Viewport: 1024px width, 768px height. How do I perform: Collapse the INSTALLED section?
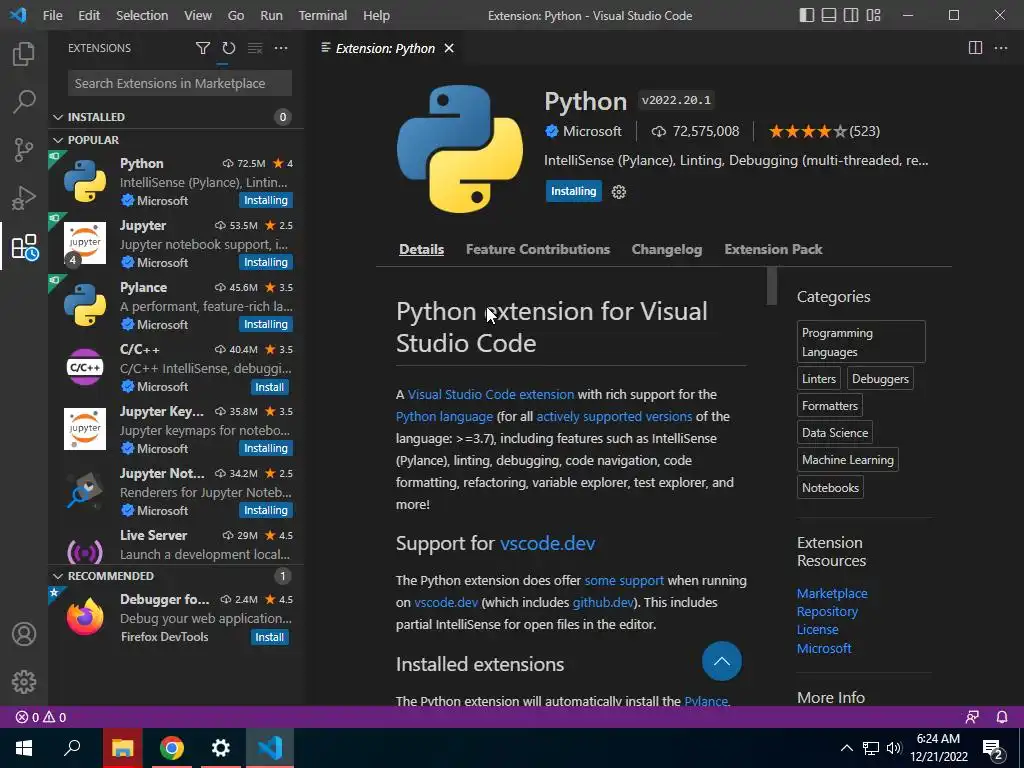click(175, 117)
